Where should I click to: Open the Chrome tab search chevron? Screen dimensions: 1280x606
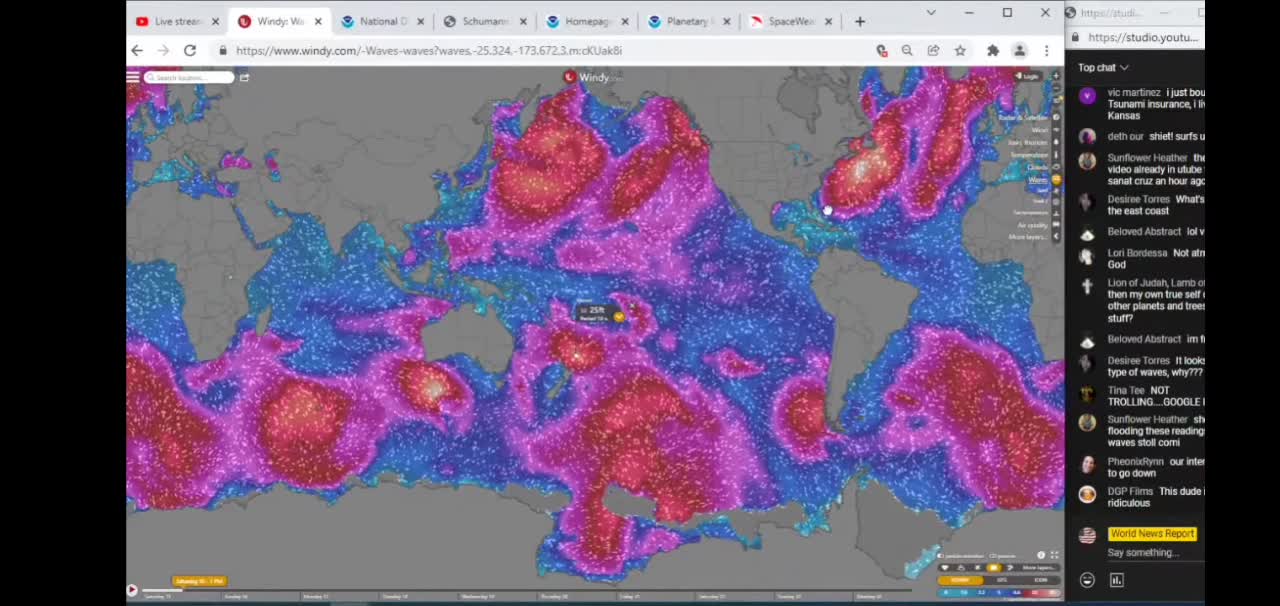(x=931, y=13)
